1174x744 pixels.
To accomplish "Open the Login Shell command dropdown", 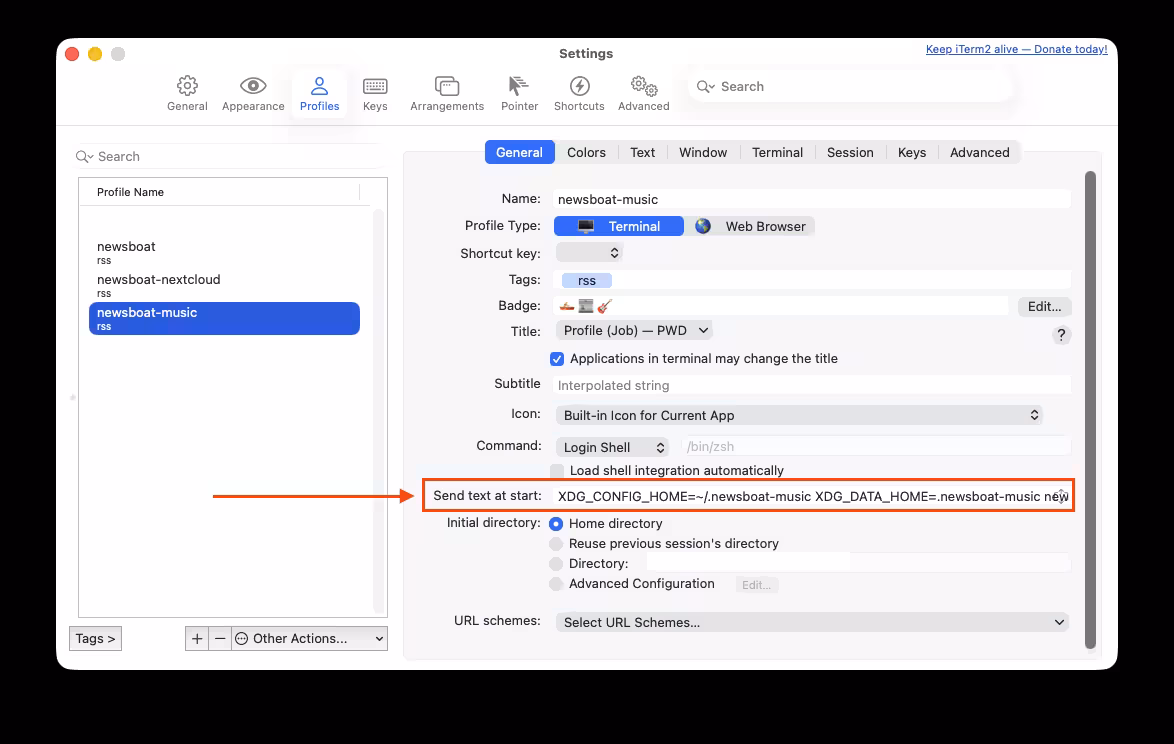I will click(612, 447).
